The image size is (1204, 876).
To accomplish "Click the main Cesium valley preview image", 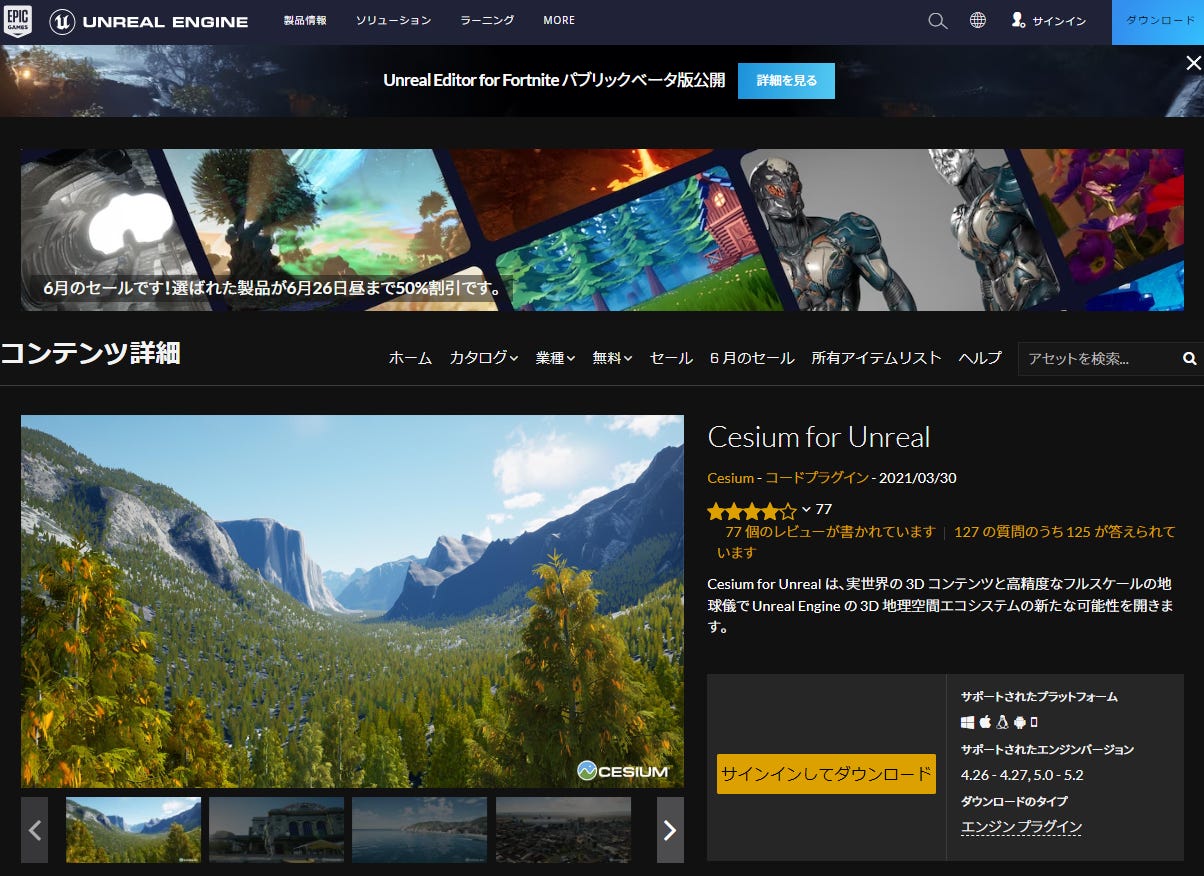I will [x=352, y=601].
